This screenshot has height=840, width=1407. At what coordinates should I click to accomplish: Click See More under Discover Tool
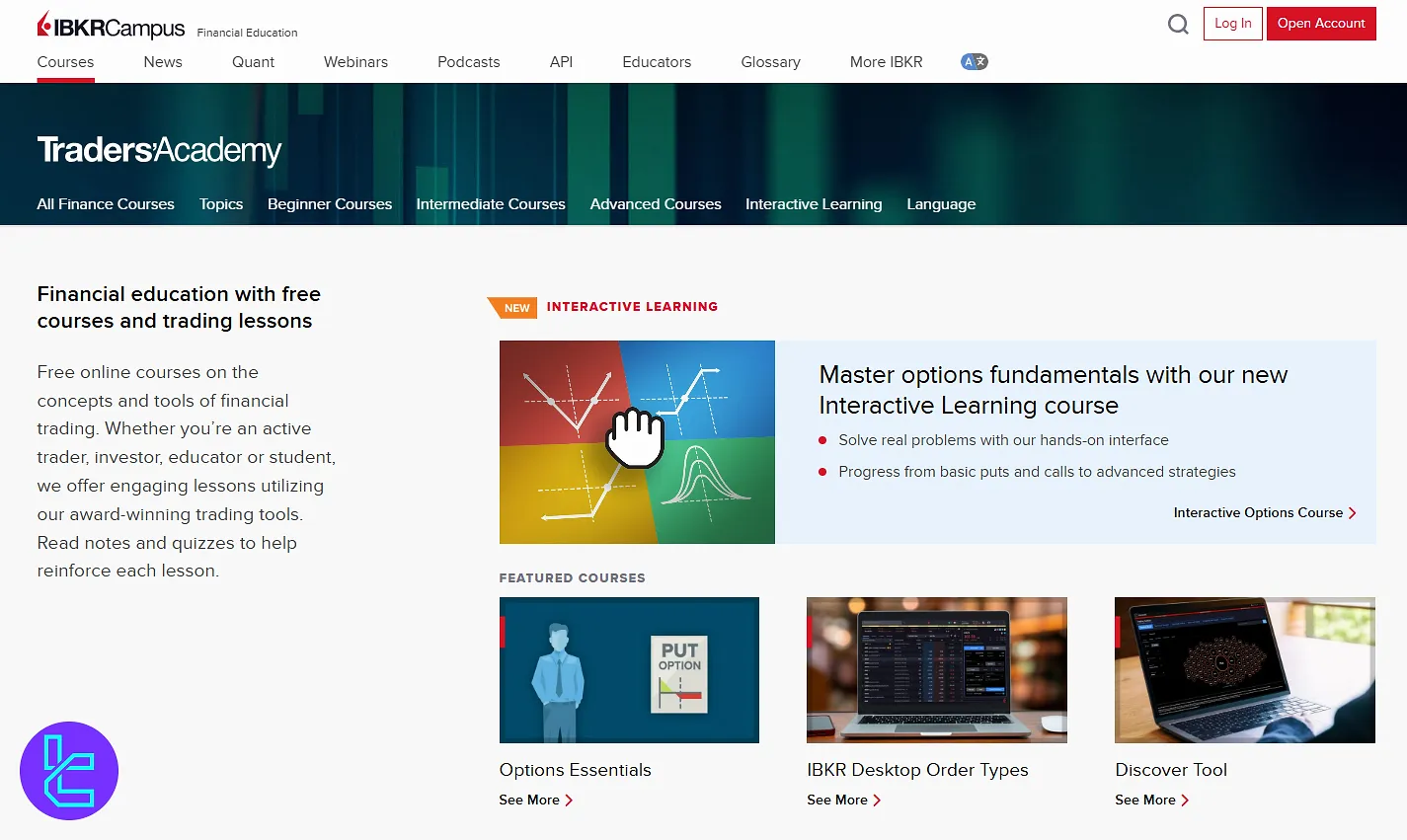click(1145, 801)
